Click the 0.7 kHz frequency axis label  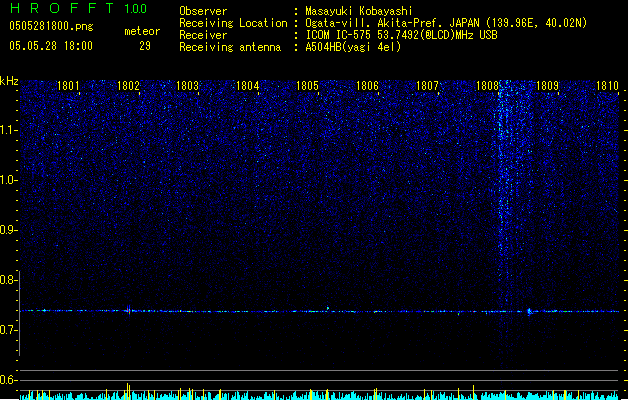(x=9, y=330)
